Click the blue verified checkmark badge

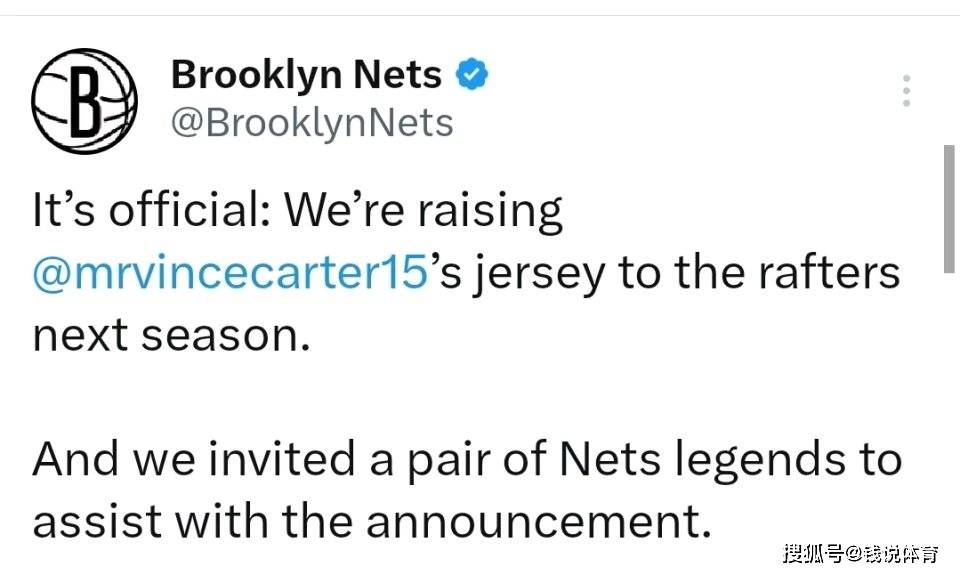(471, 74)
